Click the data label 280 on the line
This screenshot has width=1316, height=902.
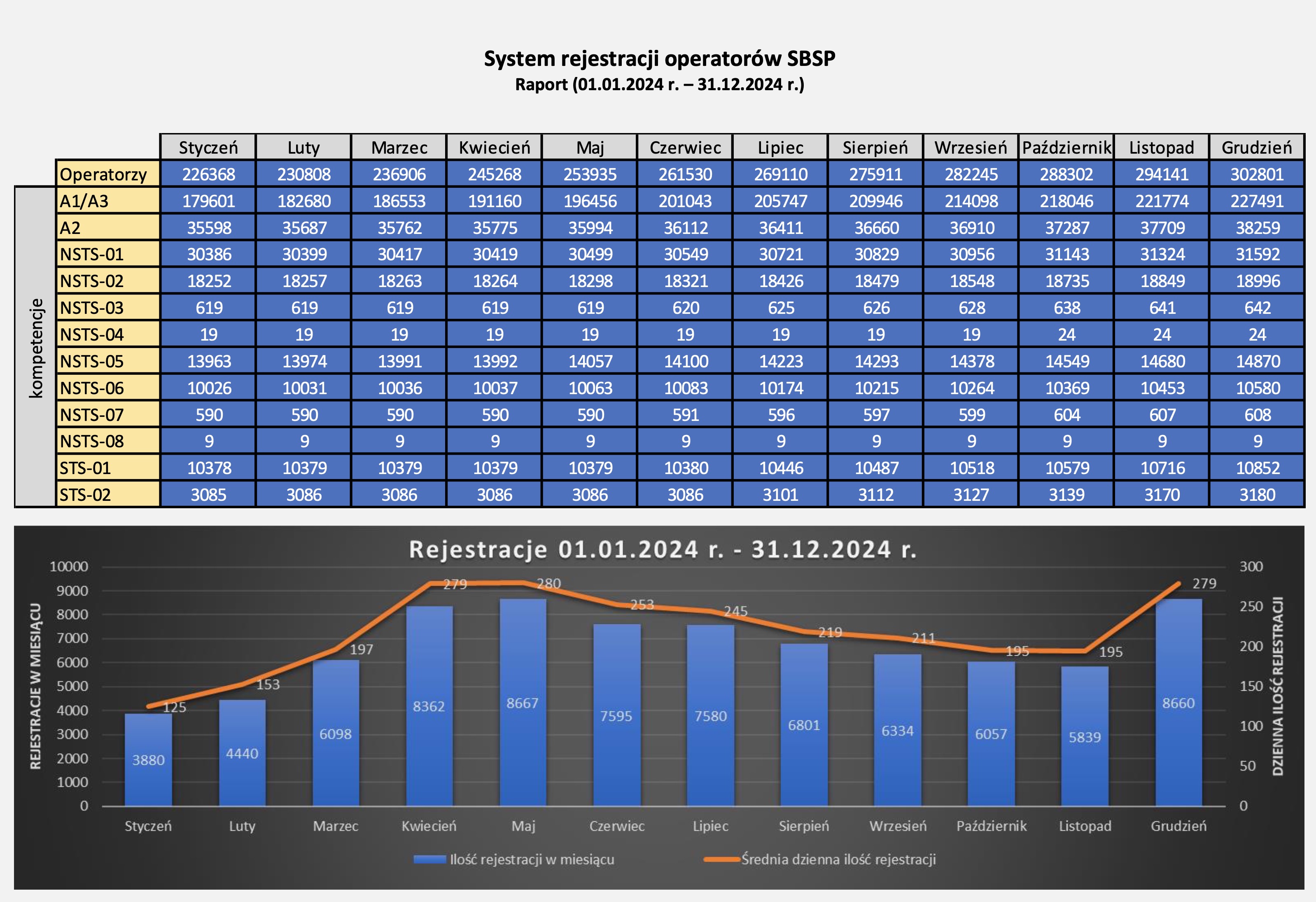548,584
